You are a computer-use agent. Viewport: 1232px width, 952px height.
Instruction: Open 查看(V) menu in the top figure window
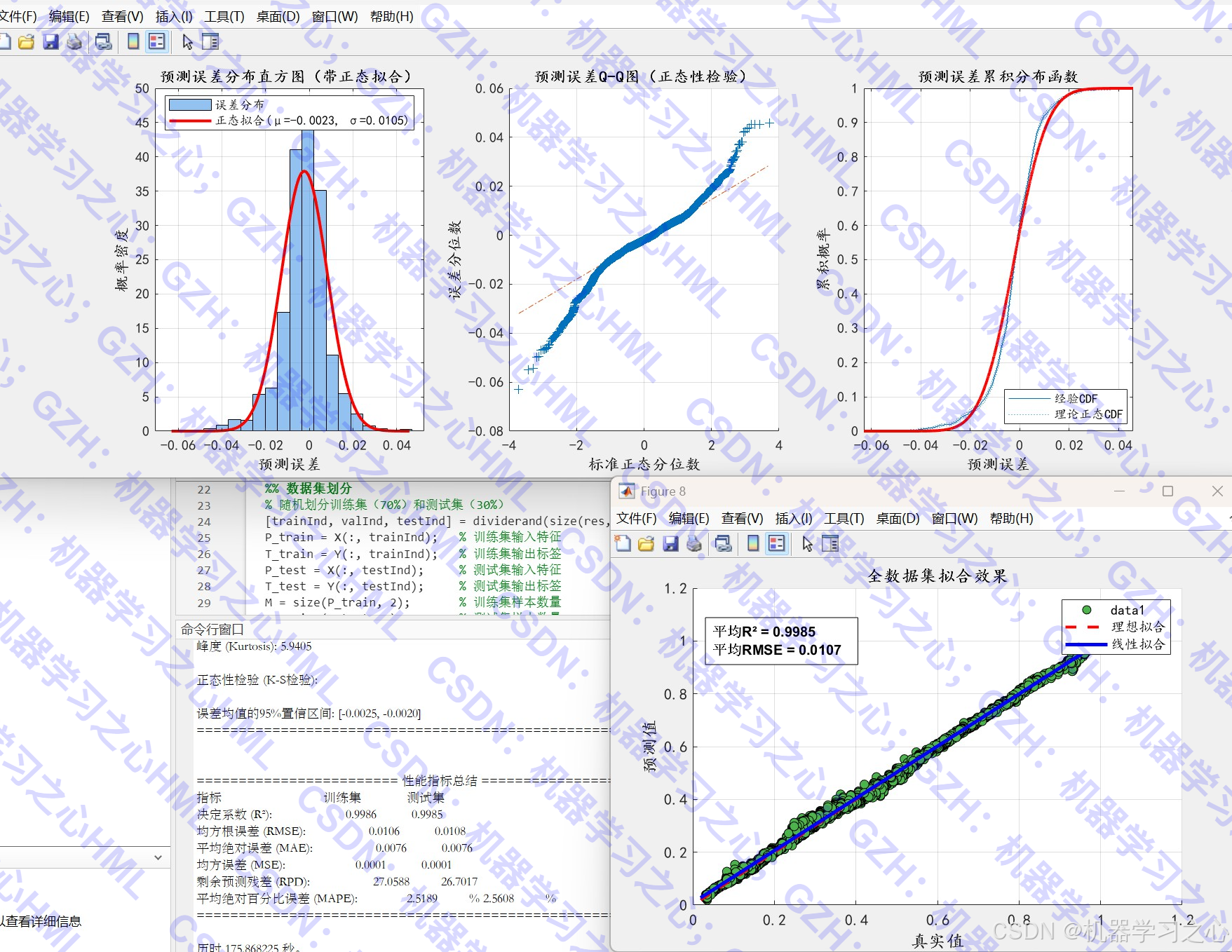pyautogui.click(x=122, y=16)
